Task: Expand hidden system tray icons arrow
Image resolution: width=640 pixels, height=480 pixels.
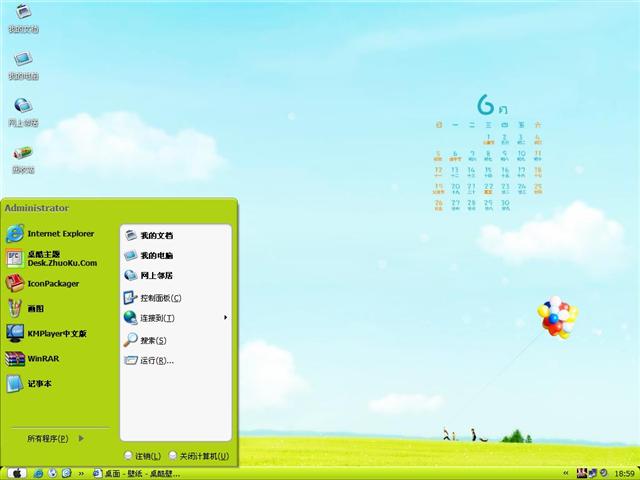Action: point(566,473)
